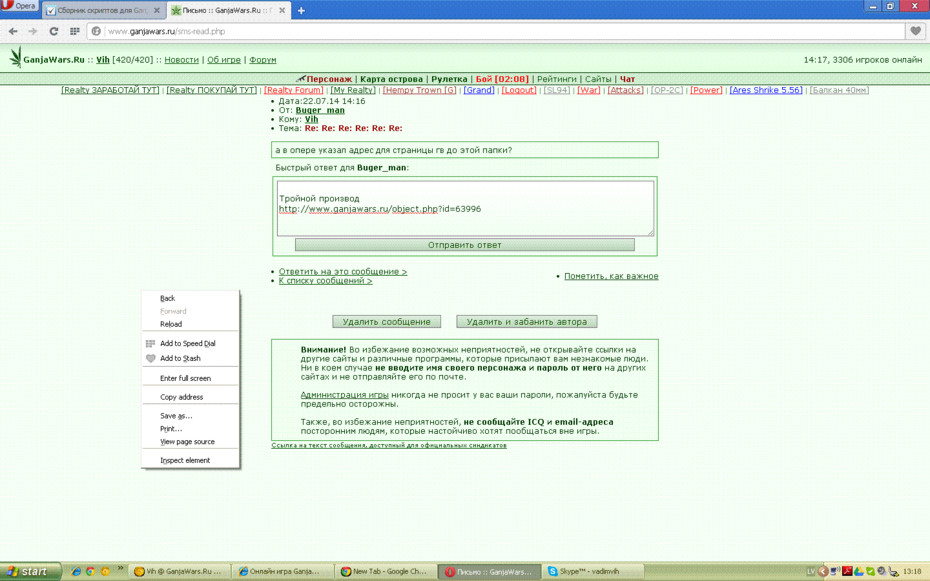
Task: Open the Администрация игры link
Action: pos(344,395)
